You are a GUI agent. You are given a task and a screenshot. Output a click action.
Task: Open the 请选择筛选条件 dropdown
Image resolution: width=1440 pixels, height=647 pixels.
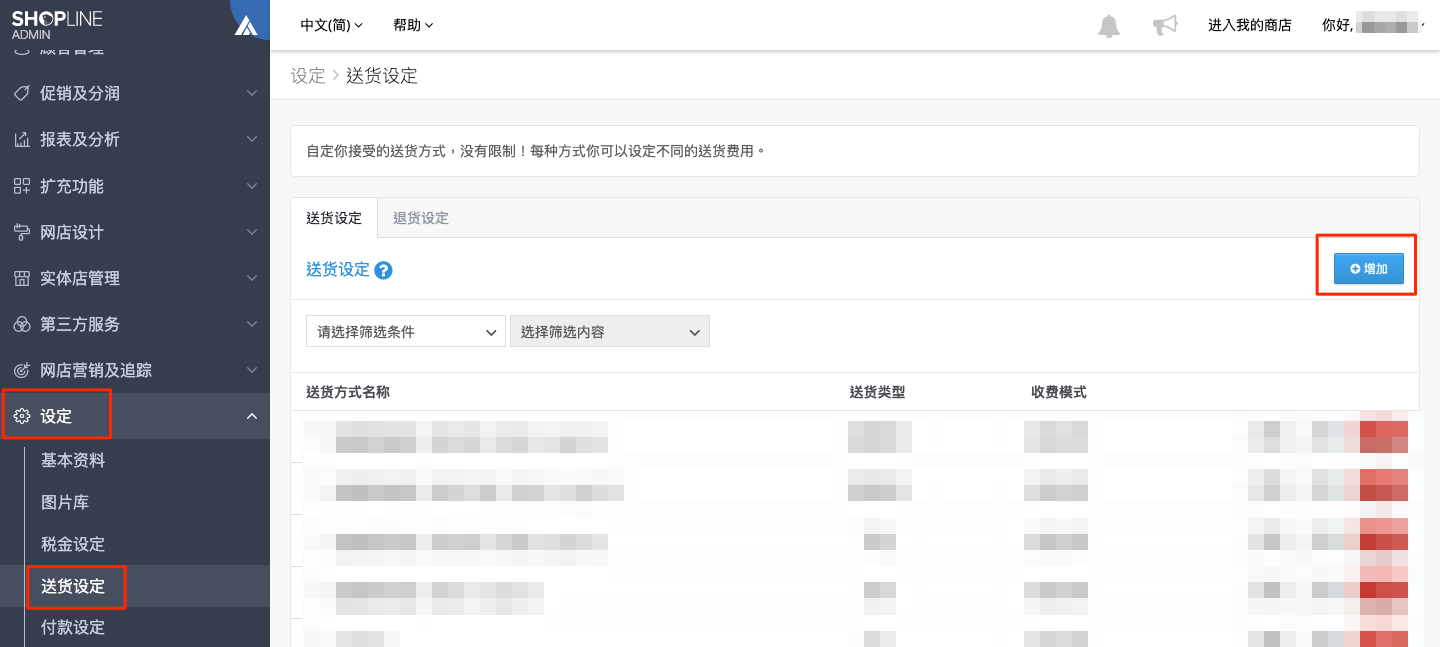406,332
